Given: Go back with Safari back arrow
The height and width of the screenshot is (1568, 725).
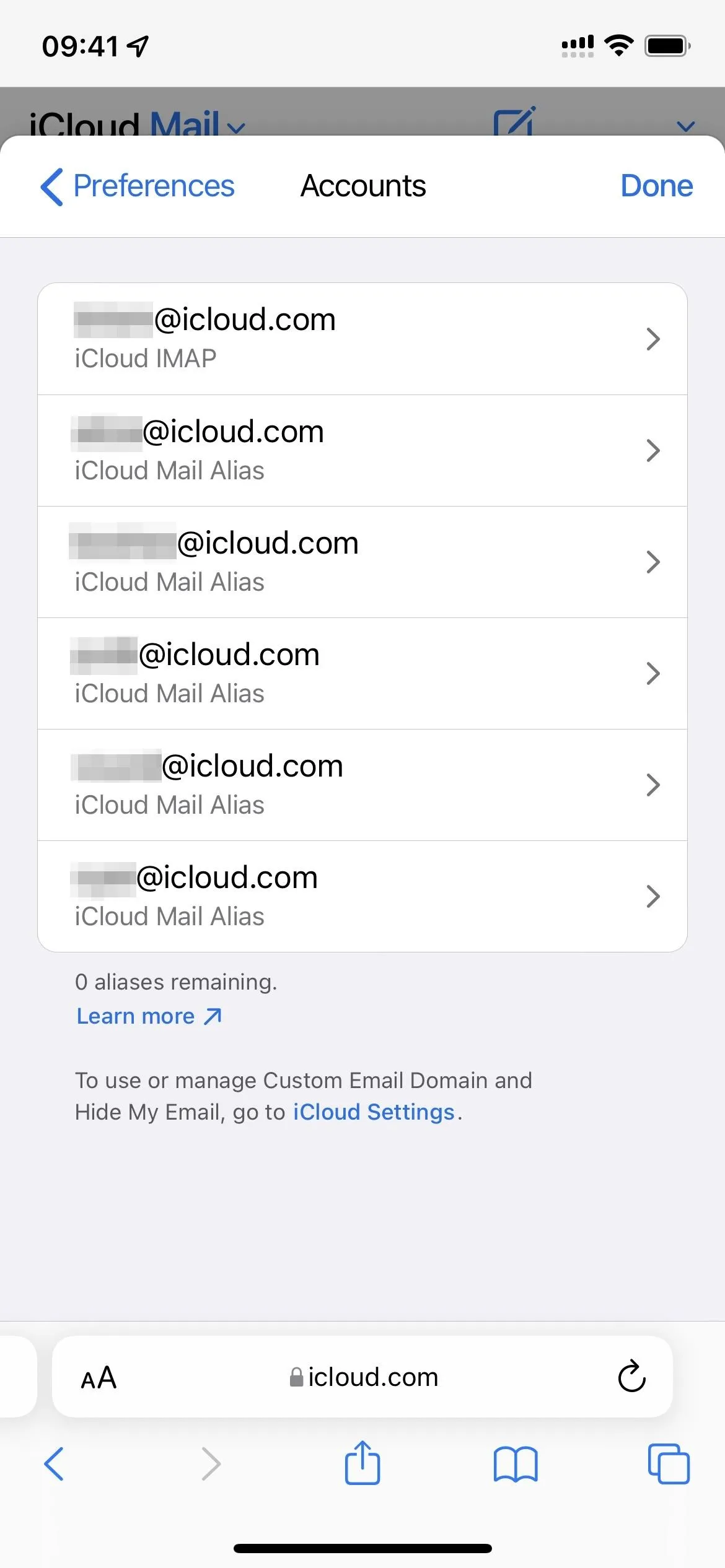Looking at the screenshot, I should click(x=54, y=1464).
